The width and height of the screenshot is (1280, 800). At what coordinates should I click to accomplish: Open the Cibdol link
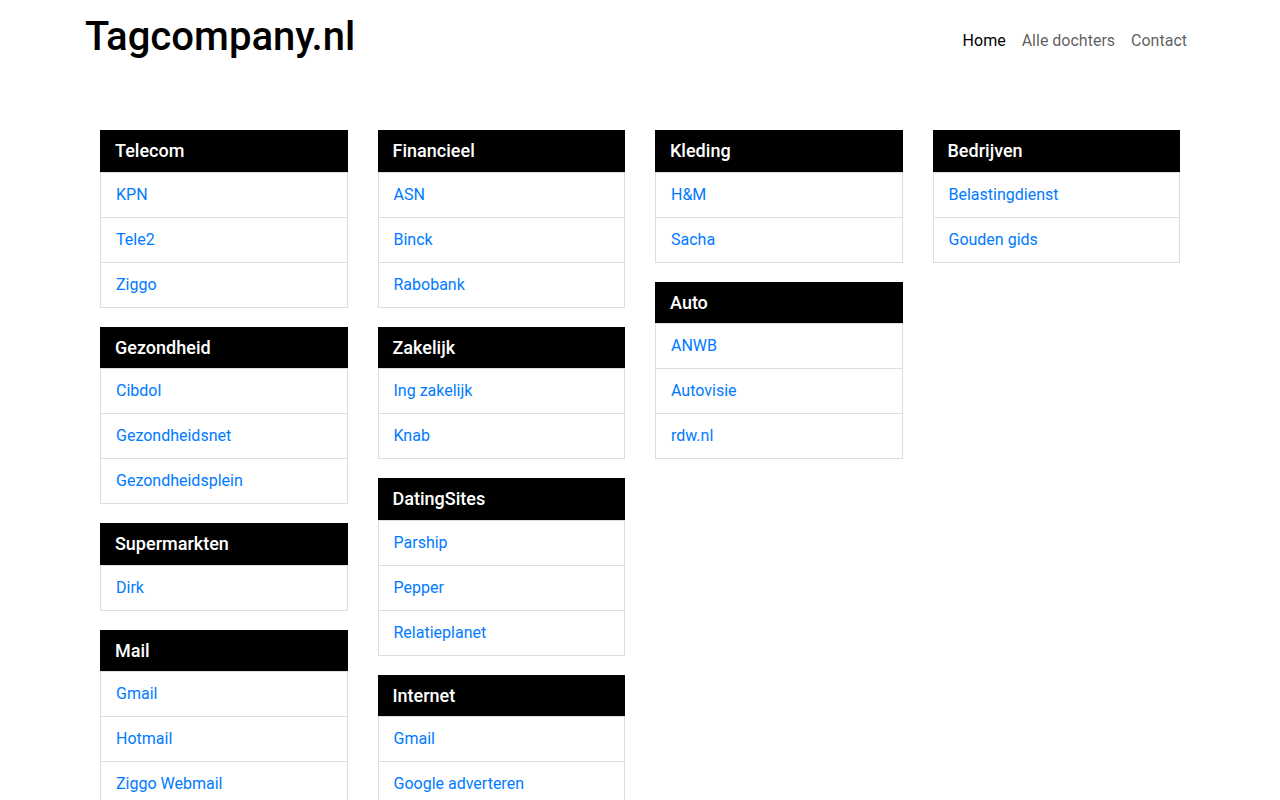click(x=139, y=390)
